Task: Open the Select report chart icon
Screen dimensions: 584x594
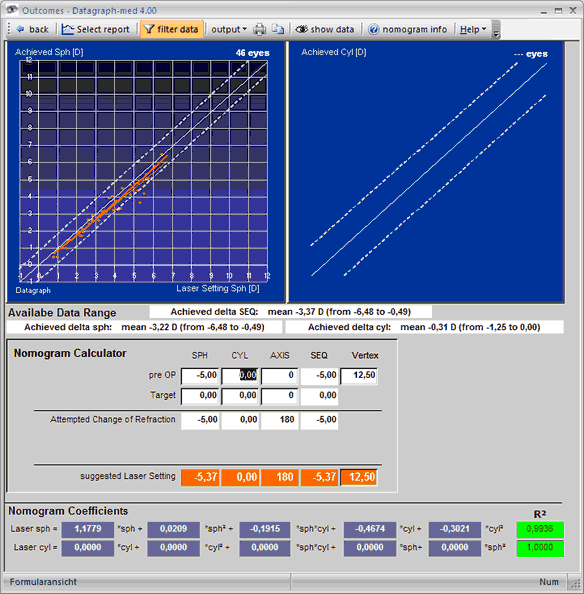Action: [x=67, y=29]
